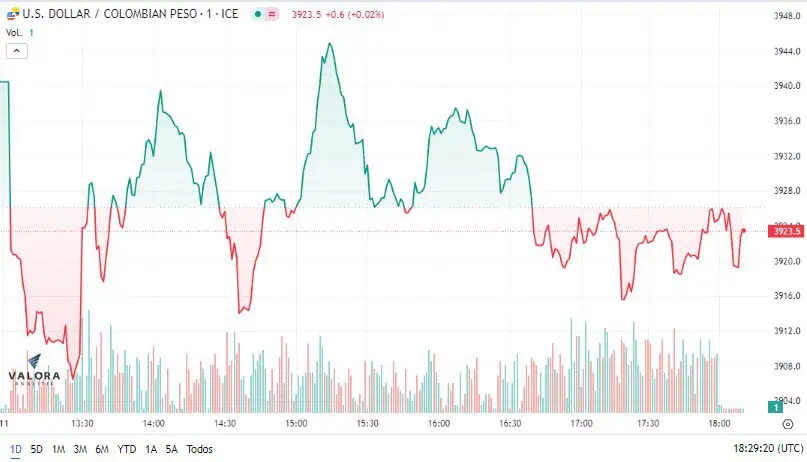Select the 5A five-year range

click(x=171, y=449)
